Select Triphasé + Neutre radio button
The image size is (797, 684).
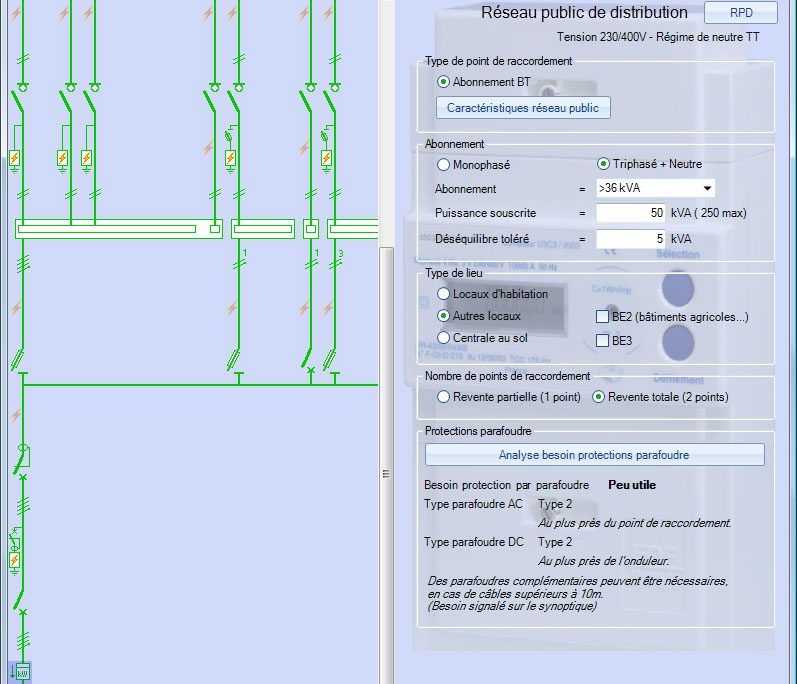603,164
